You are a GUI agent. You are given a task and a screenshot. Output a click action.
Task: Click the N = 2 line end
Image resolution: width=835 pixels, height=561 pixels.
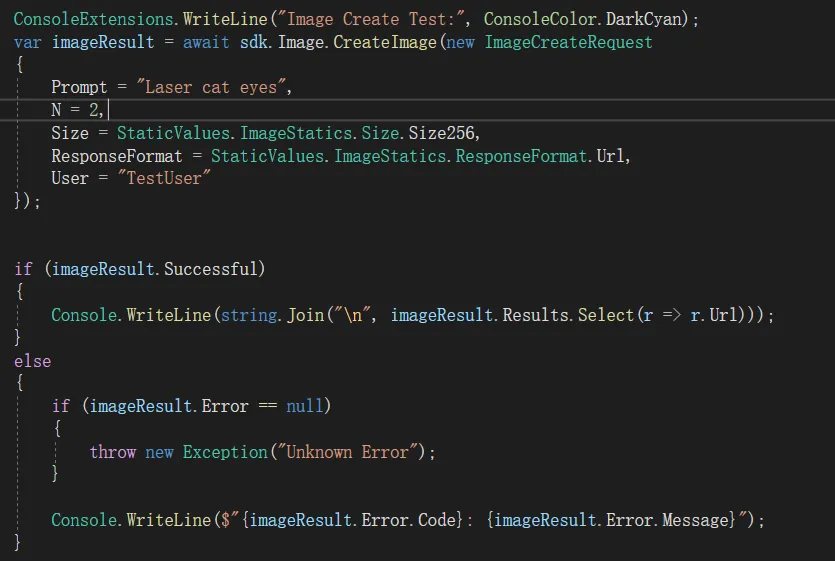108,110
